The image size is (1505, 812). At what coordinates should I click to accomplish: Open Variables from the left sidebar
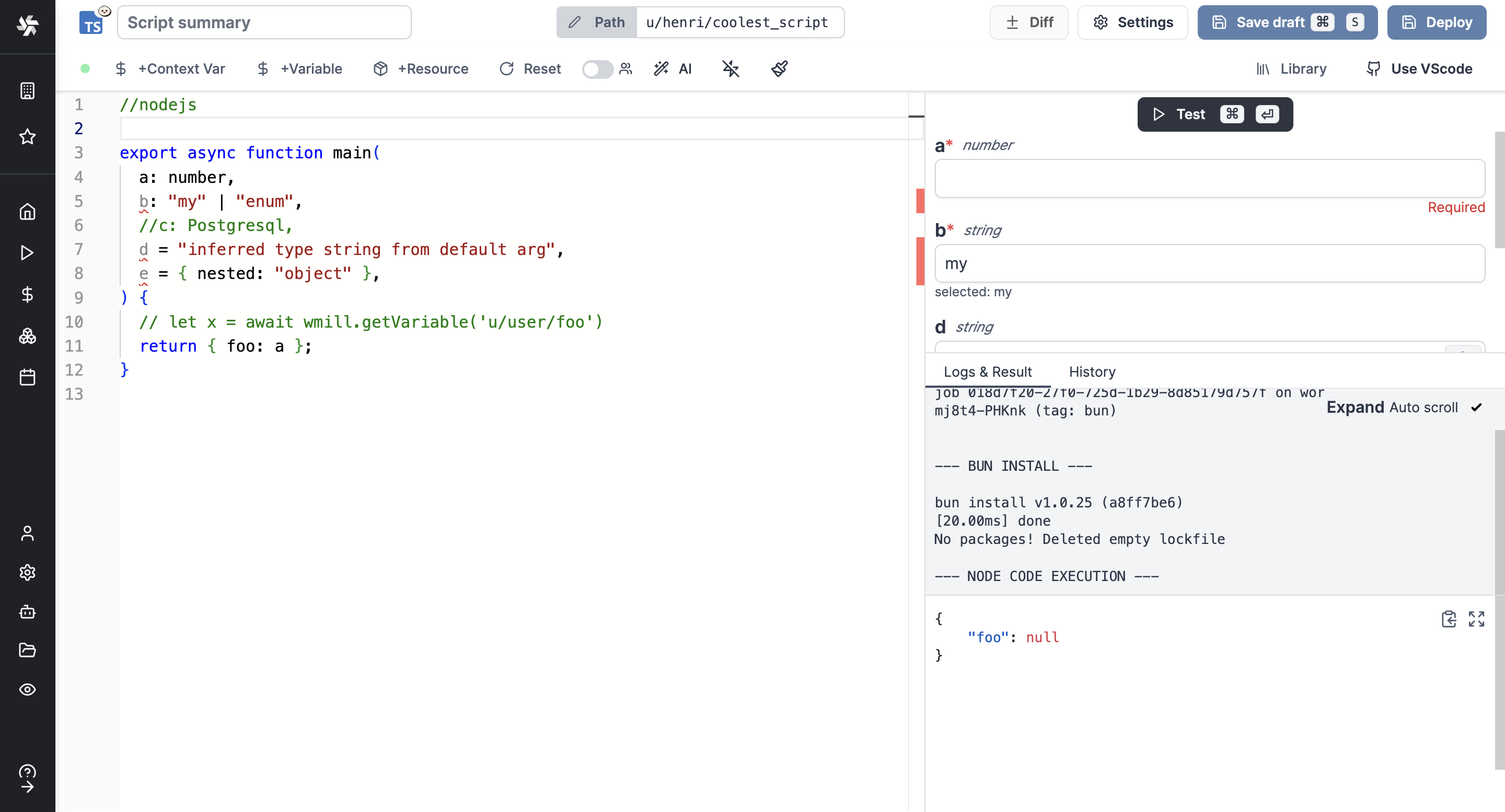pos(28,294)
